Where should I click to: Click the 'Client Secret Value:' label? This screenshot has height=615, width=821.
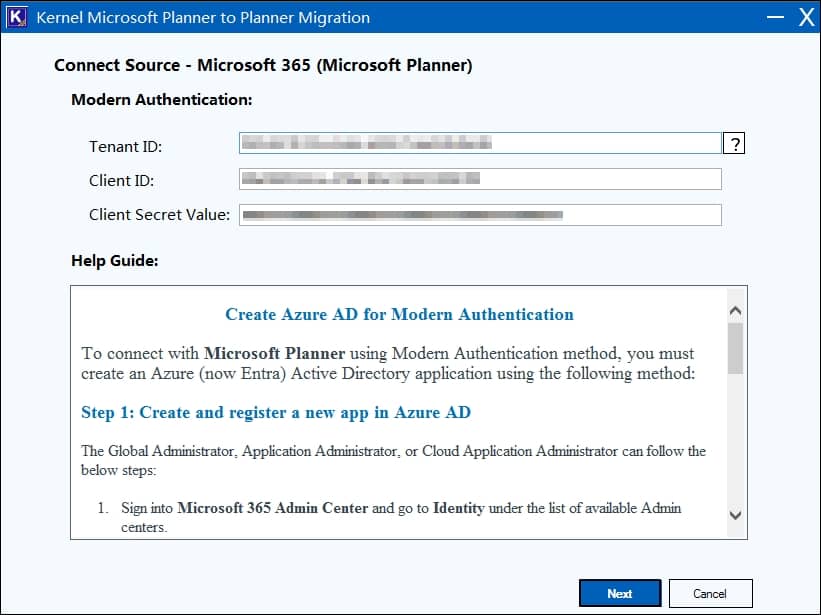coord(159,215)
